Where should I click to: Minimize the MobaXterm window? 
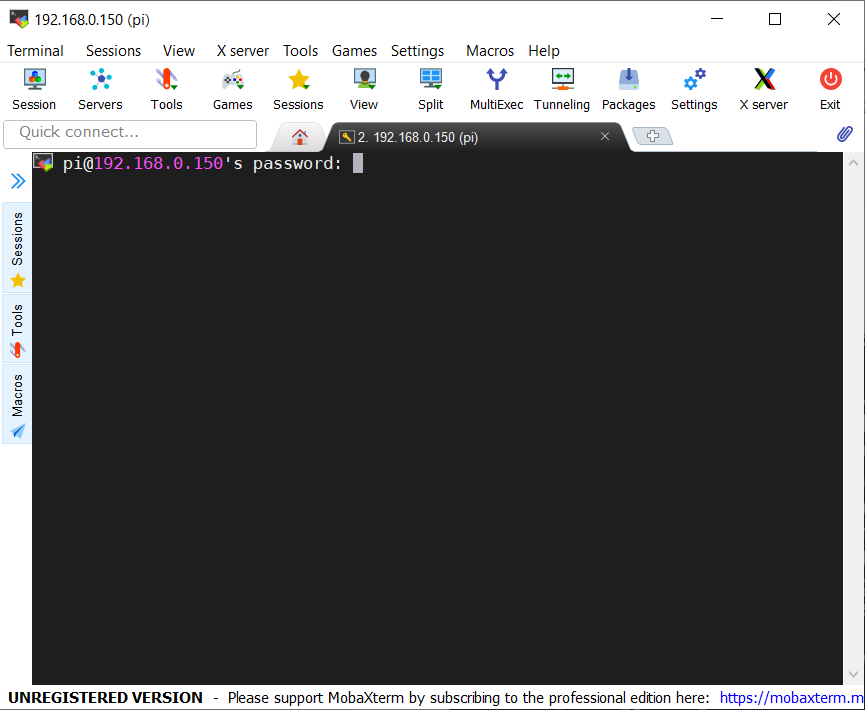717,19
